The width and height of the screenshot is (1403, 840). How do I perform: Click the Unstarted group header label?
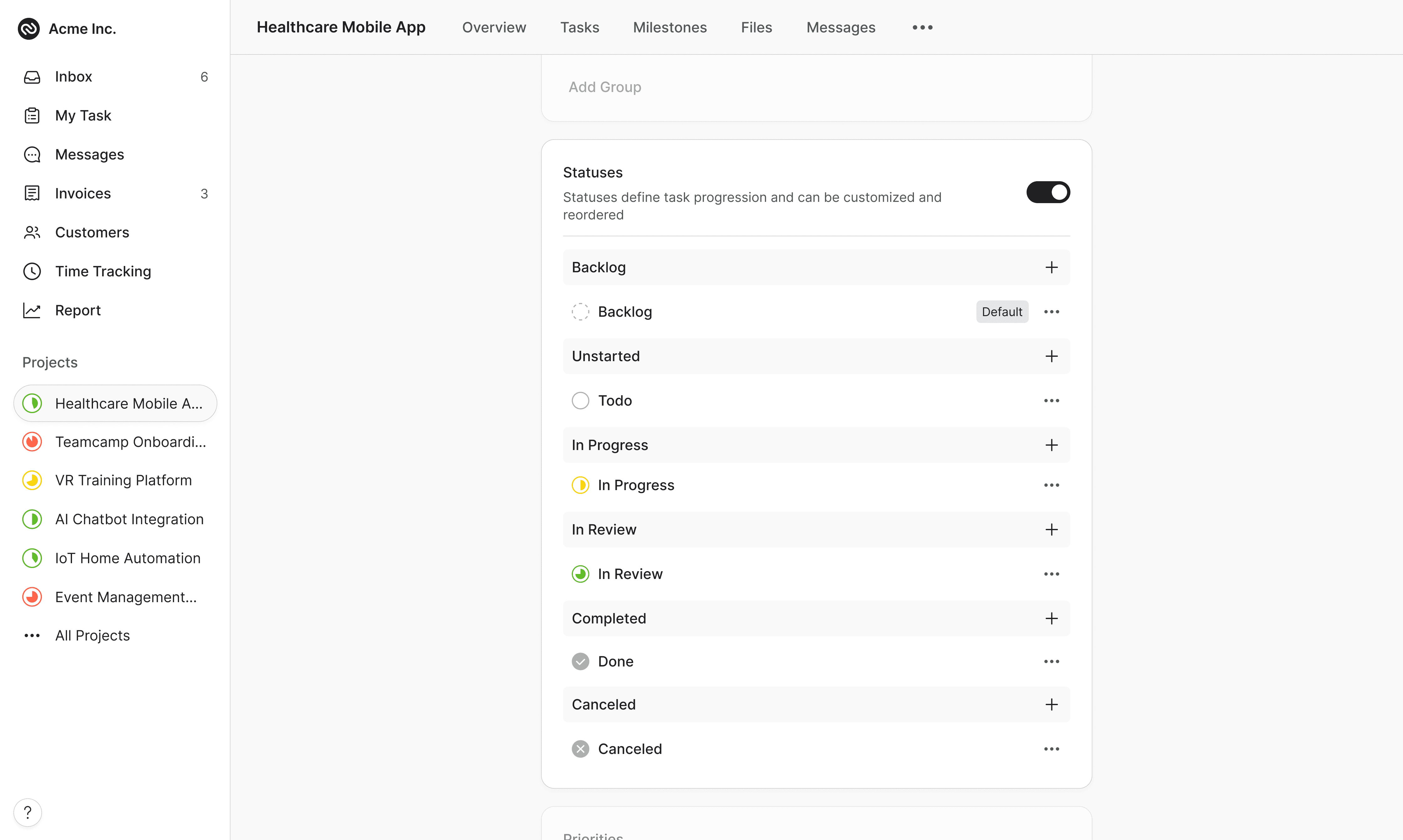[606, 356]
